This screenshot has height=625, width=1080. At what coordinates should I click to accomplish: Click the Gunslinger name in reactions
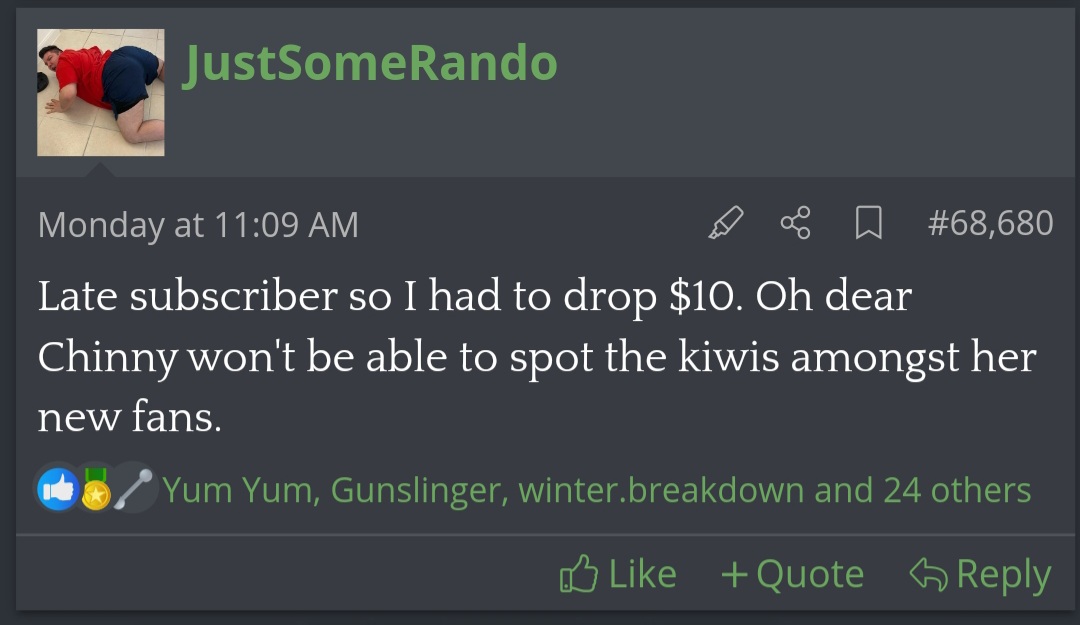419,491
